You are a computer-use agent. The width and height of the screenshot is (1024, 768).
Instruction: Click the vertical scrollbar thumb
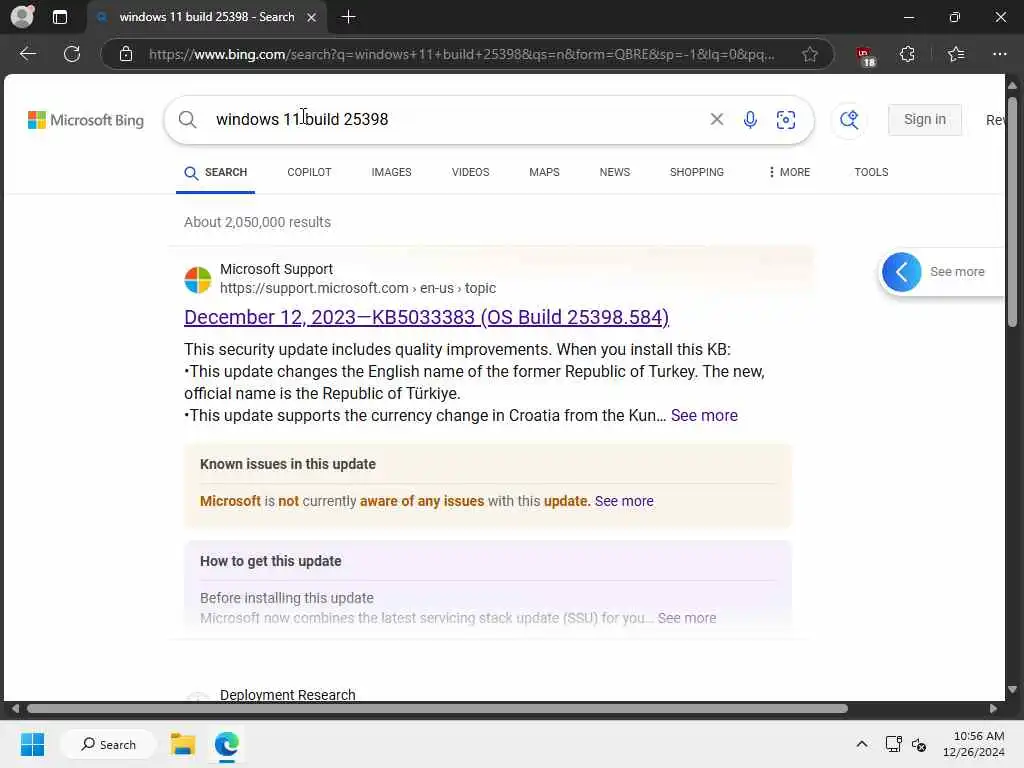[x=1012, y=212]
